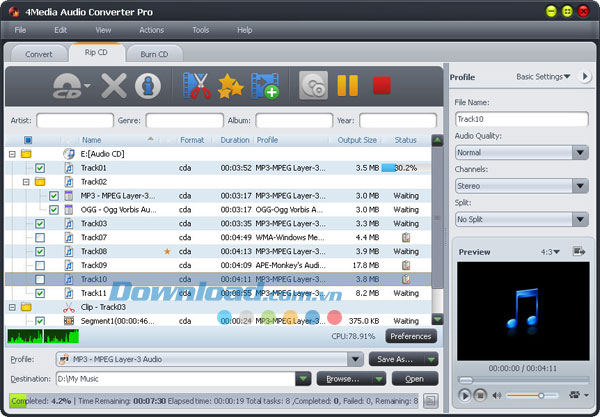Click the blue Info icon in toolbar
Screen dimensions: 600x417
pyautogui.click(x=147, y=86)
